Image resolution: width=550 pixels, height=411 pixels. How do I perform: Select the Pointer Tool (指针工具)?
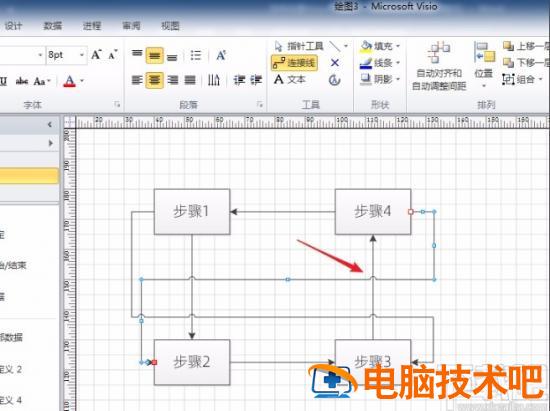click(299, 46)
